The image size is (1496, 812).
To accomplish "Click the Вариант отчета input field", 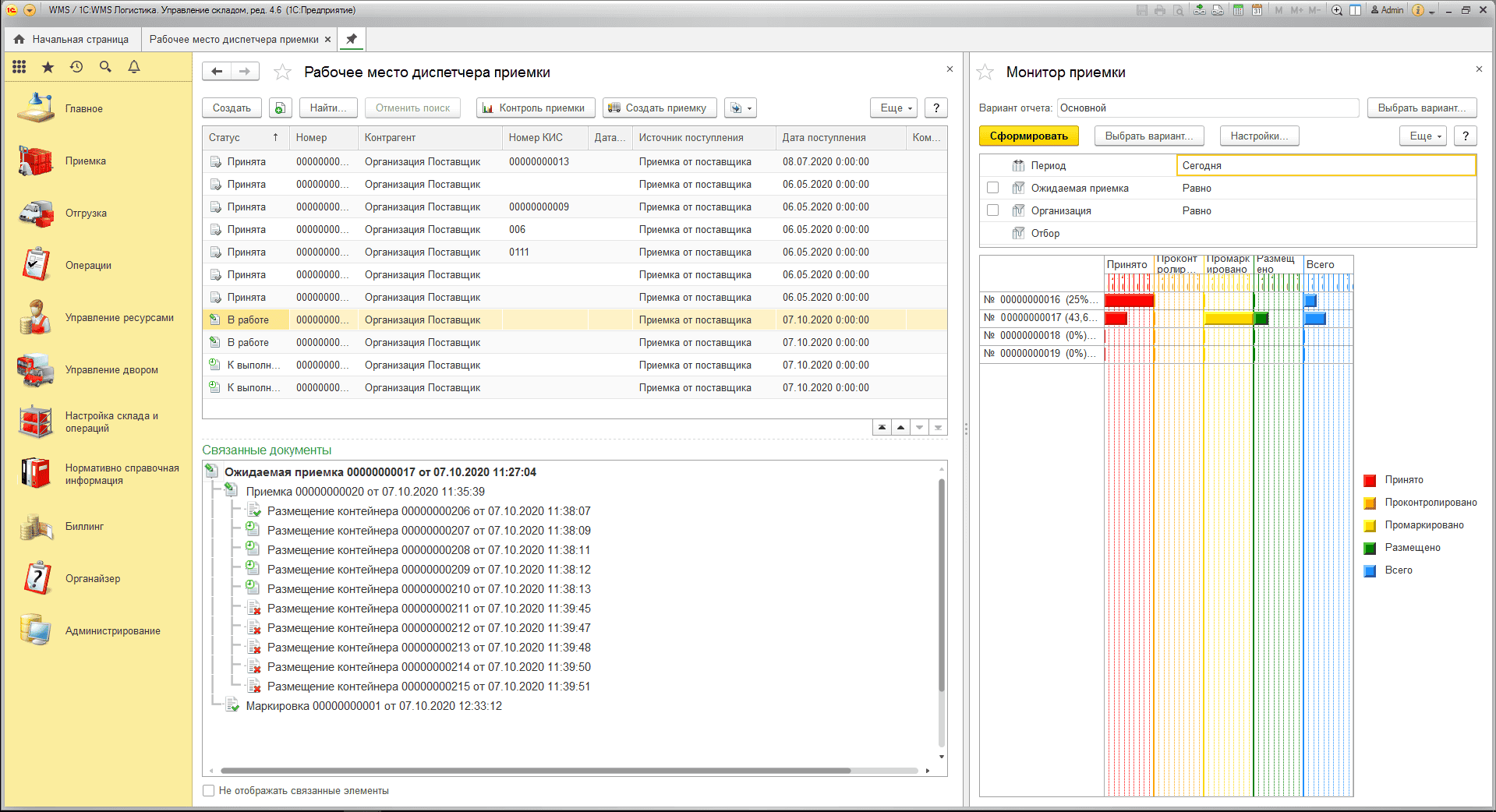I will tap(1208, 108).
